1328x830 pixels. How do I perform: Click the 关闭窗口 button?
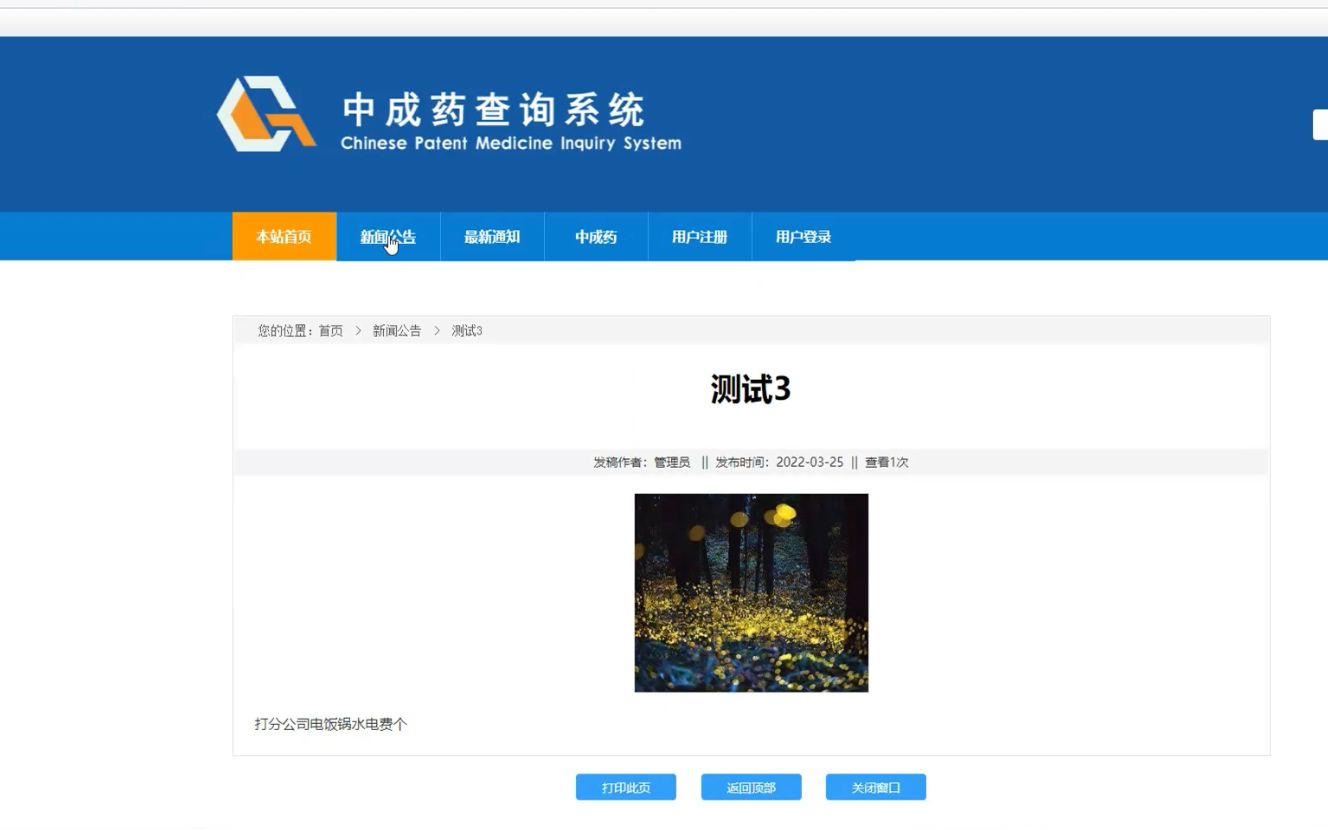876,787
